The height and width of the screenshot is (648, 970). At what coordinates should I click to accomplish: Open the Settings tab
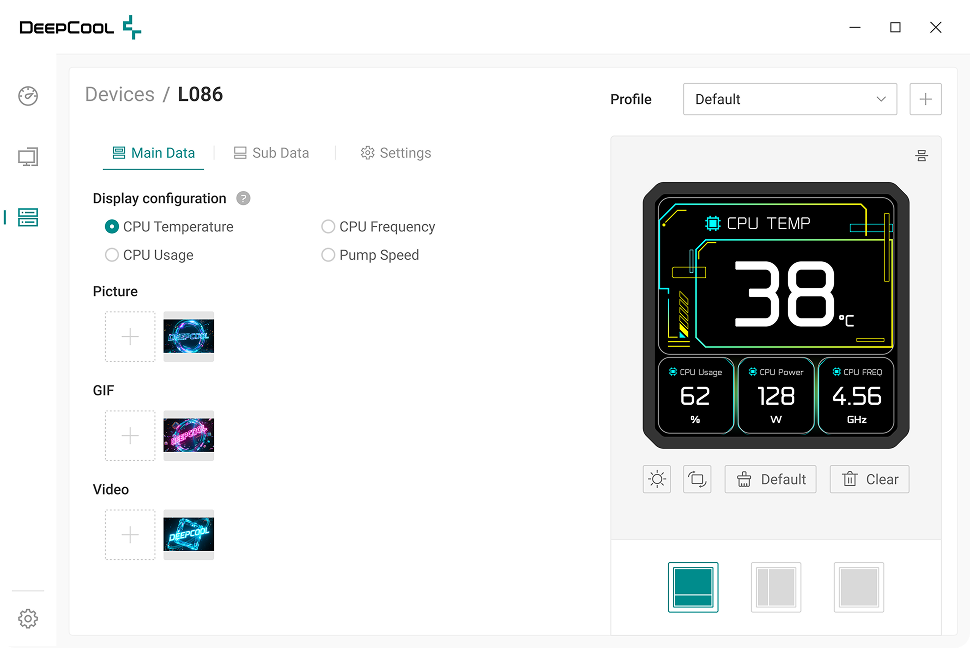point(395,153)
